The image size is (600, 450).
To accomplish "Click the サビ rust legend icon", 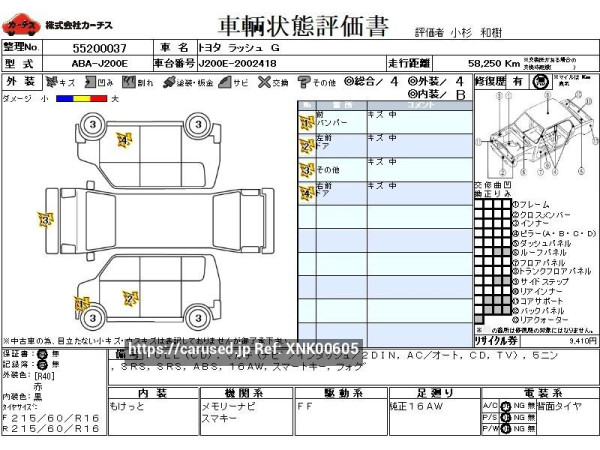I will [x=227, y=82].
